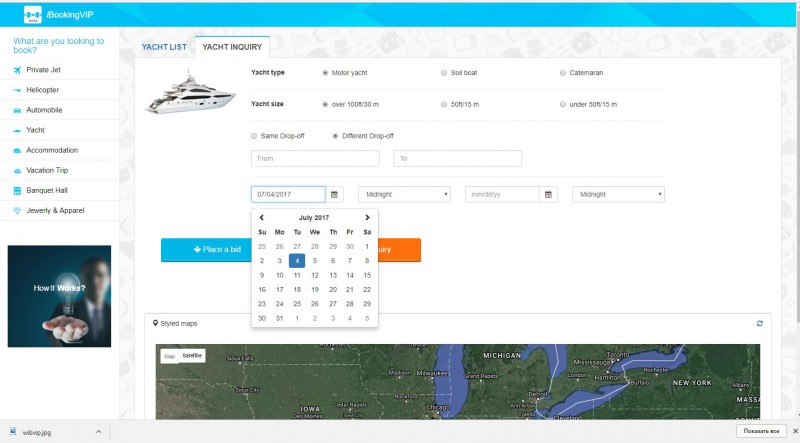This screenshot has height=443, width=800.
Task: Click the How It Works banner
Action: (59, 296)
